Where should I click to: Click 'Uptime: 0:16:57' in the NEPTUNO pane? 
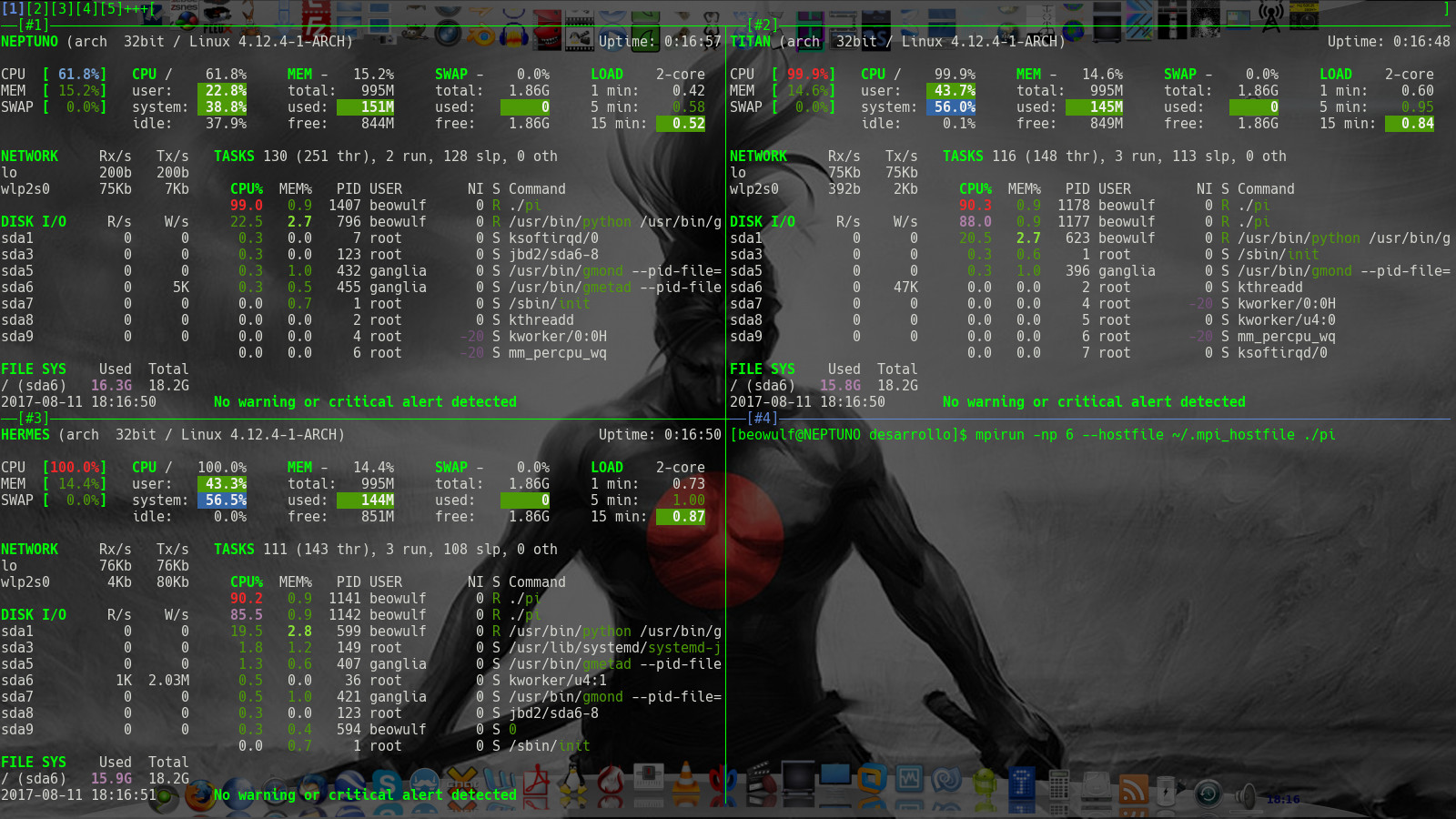(660, 41)
